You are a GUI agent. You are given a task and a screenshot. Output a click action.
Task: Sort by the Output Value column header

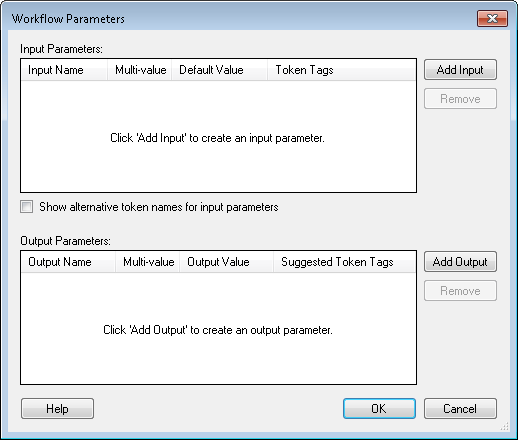point(226,262)
